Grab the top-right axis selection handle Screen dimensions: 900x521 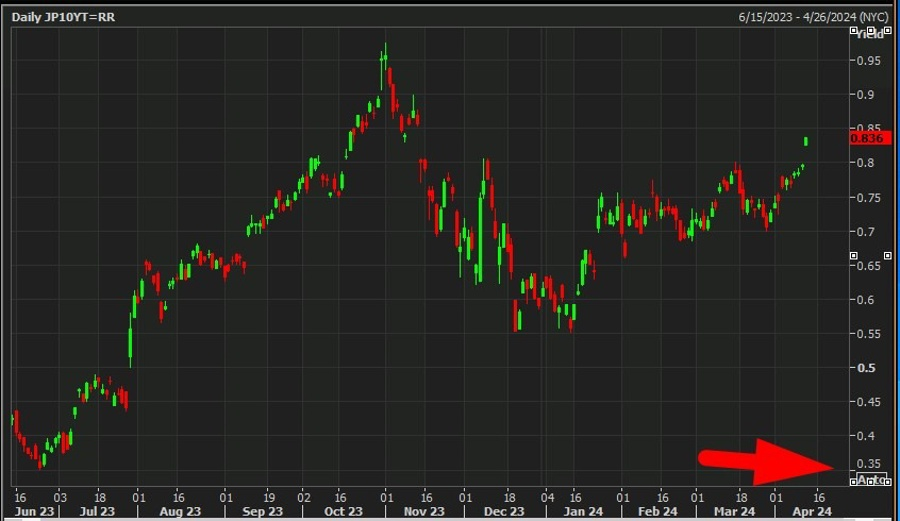[x=888, y=30]
